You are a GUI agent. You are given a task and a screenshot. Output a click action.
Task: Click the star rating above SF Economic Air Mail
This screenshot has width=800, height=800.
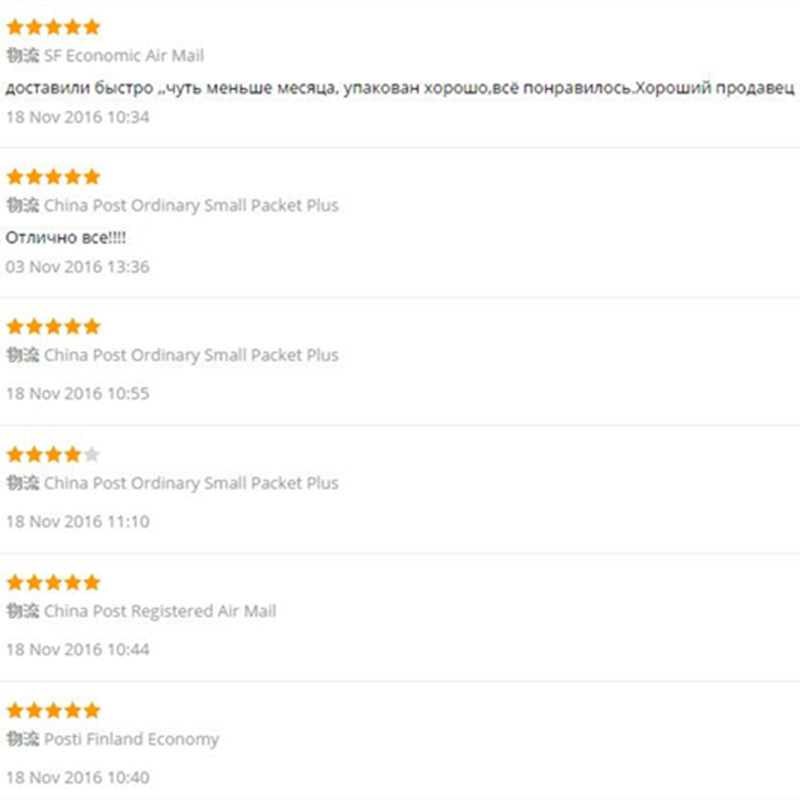coord(53,27)
